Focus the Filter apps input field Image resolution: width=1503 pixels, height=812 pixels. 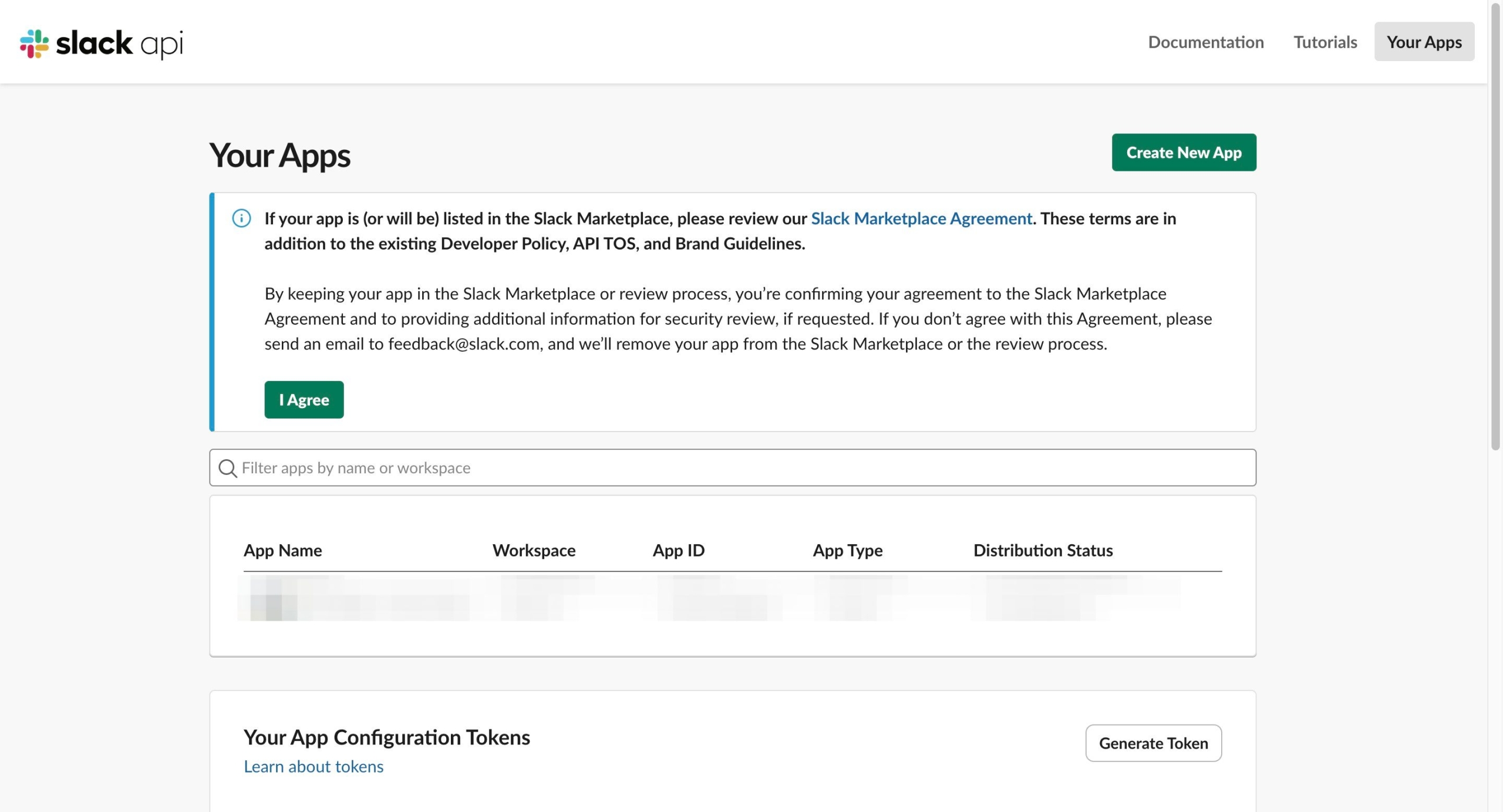[x=740, y=468]
